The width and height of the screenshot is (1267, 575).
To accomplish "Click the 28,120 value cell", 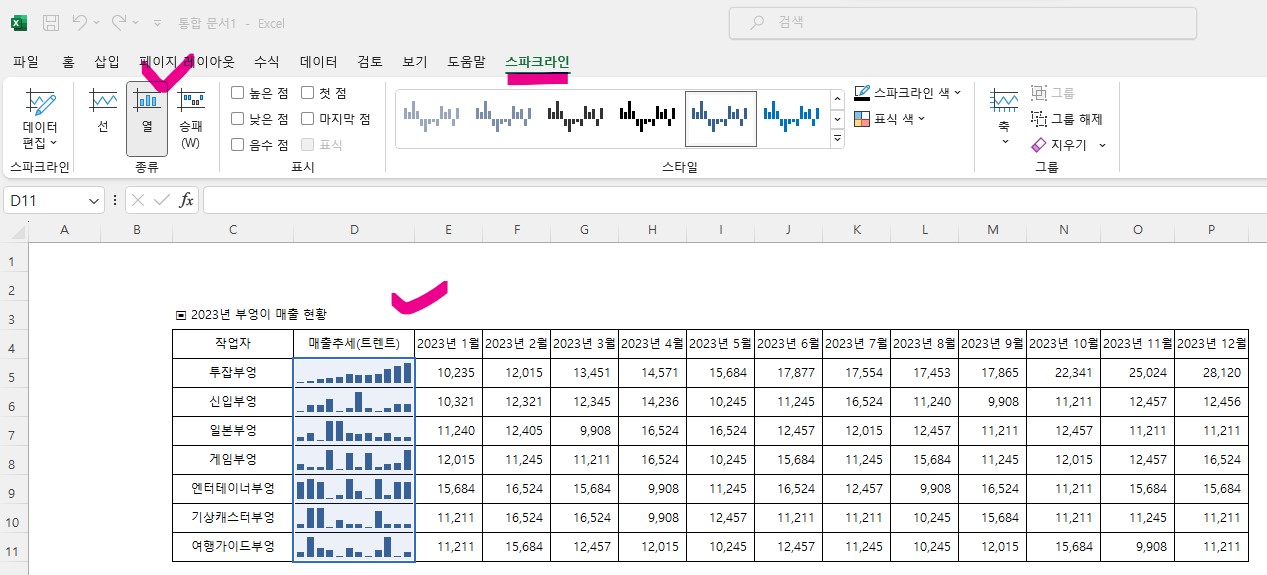I will (1211, 372).
